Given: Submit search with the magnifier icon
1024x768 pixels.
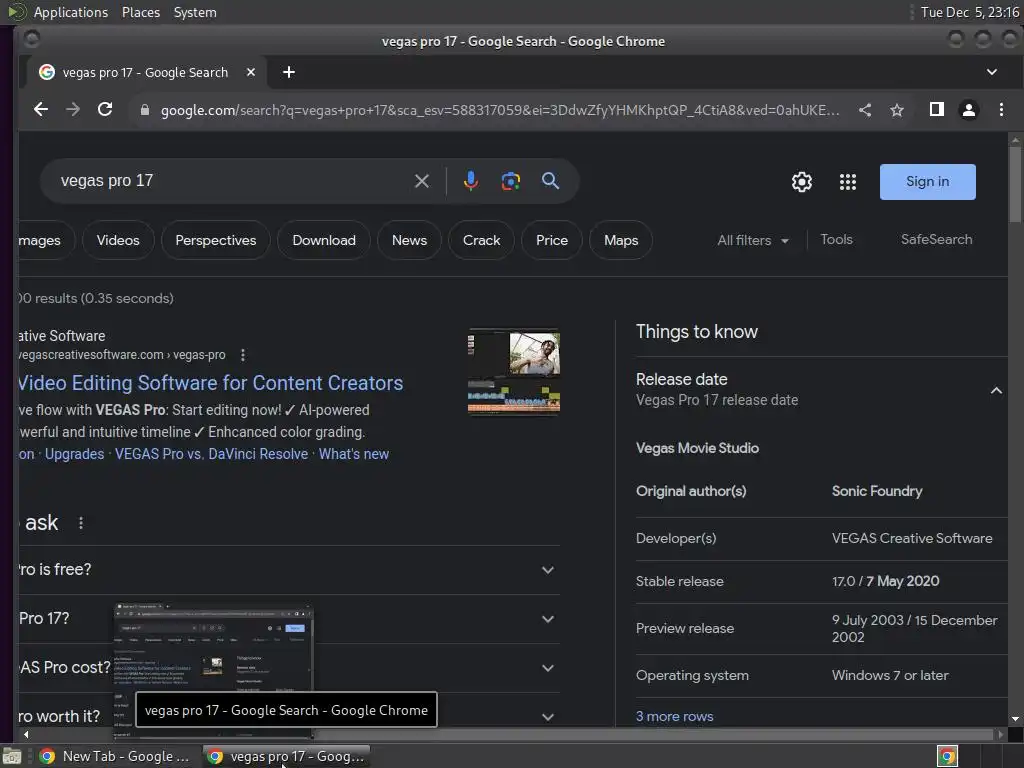Looking at the screenshot, I should click(551, 181).
